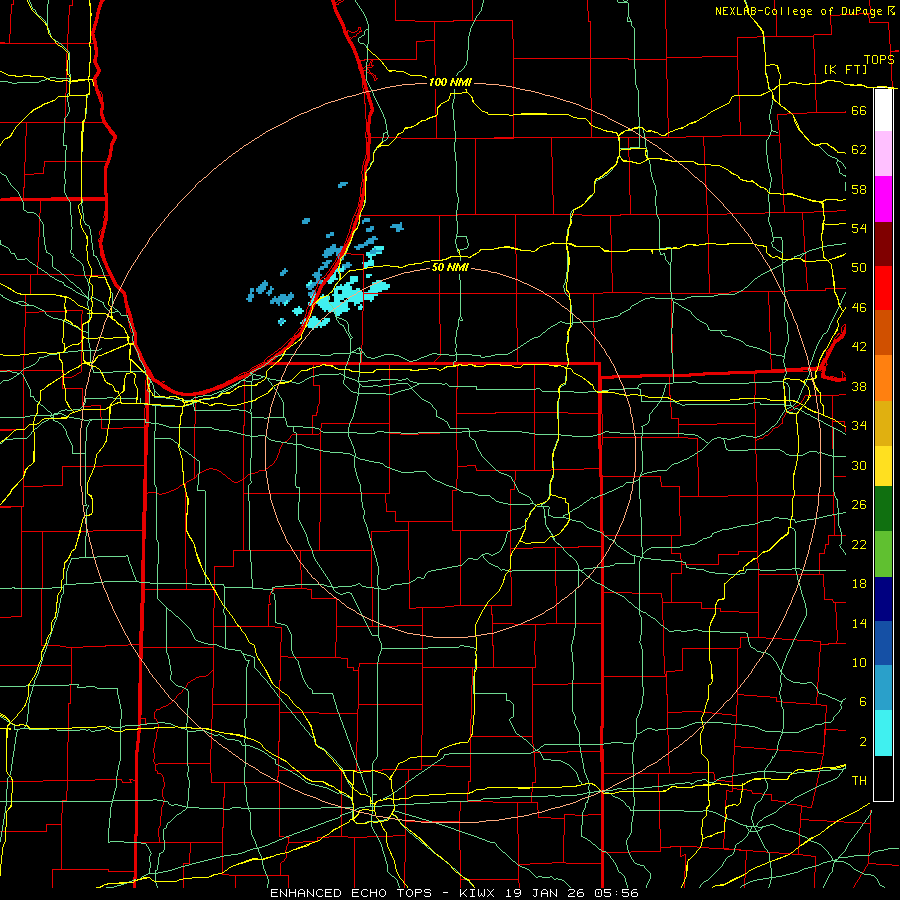Click the NEXLAB-College of DuPage label
900x900 pixels.
point(799,11)
